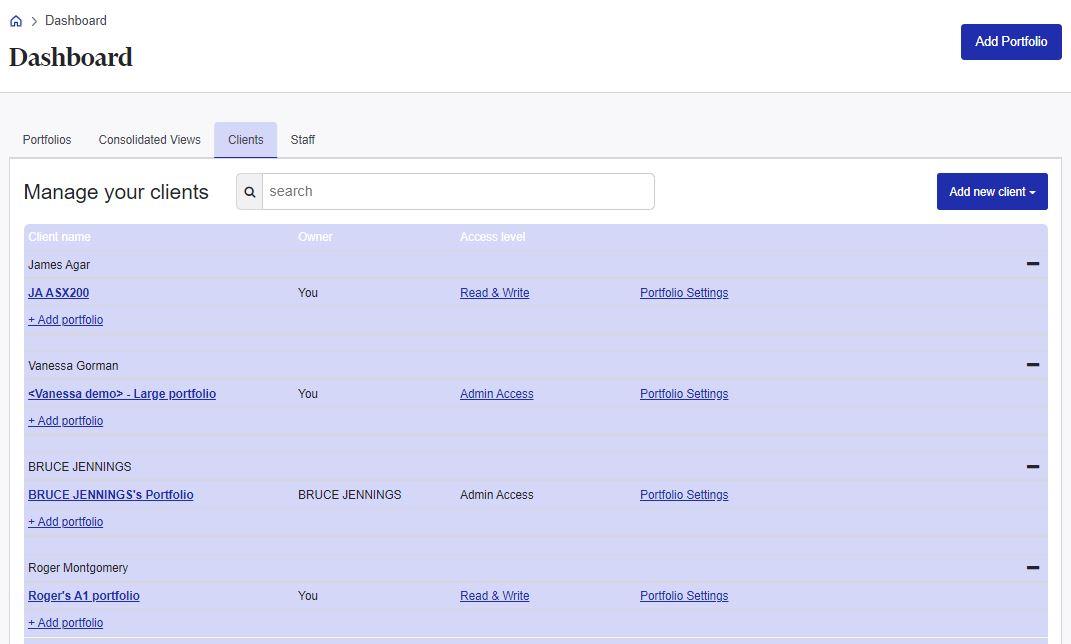Click the Dashboard breadcrumb link
Screen dimensions: 1071x644
click(x=75, y=20)
